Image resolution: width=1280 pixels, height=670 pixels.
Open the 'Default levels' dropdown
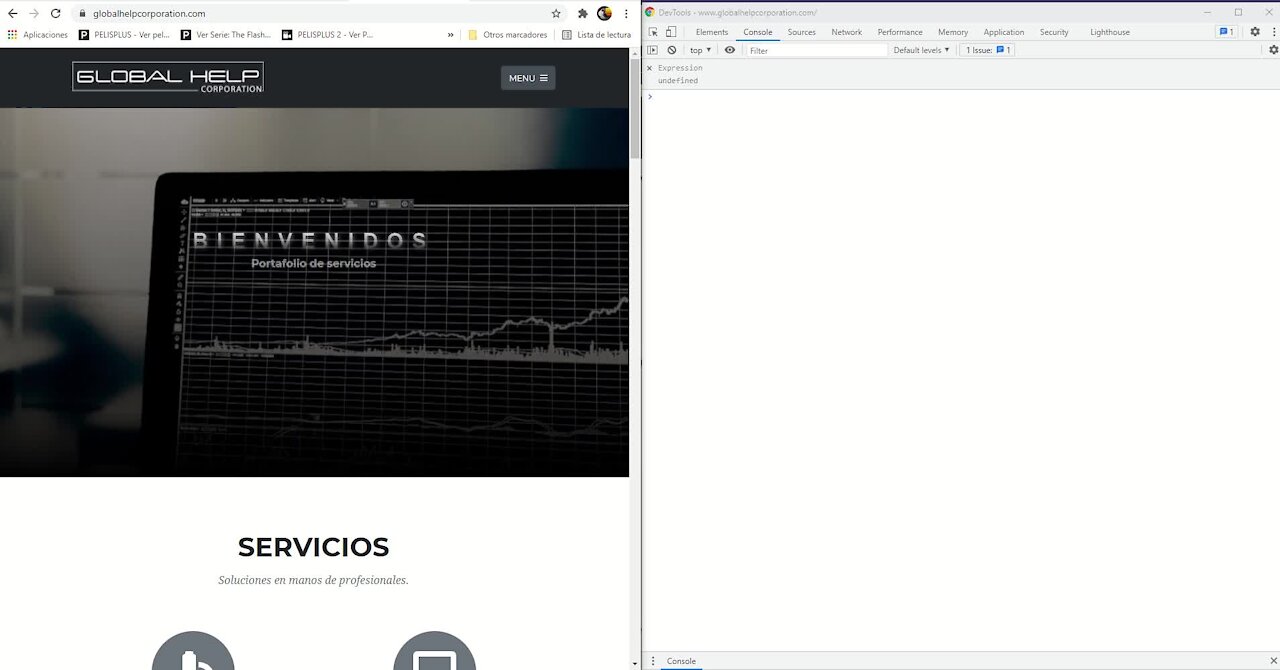(921, 50)
